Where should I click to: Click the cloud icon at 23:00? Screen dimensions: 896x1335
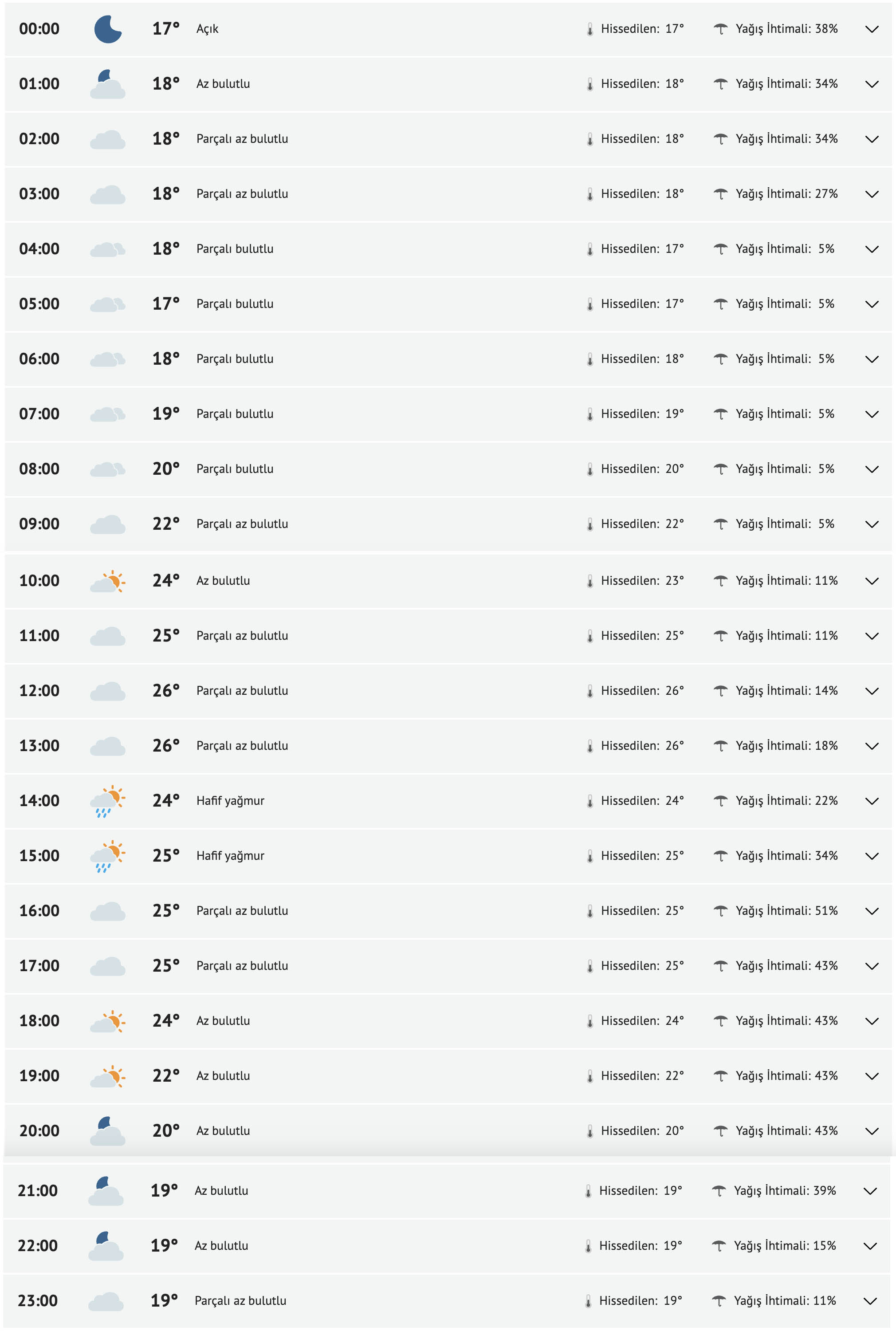(x=106, y=1301)
